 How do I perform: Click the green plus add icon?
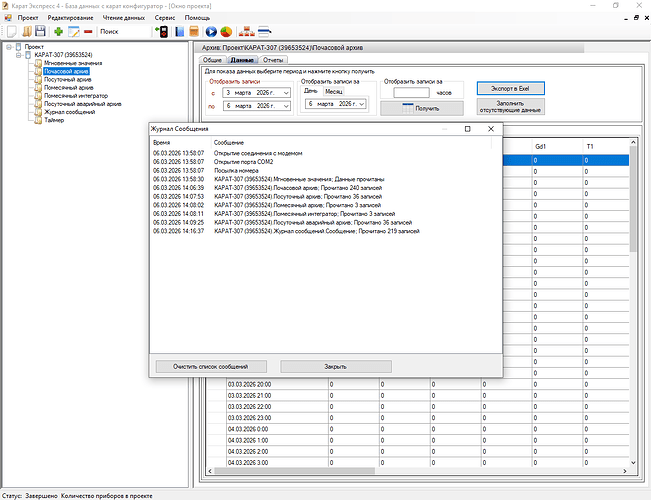(x=59, y=32)
